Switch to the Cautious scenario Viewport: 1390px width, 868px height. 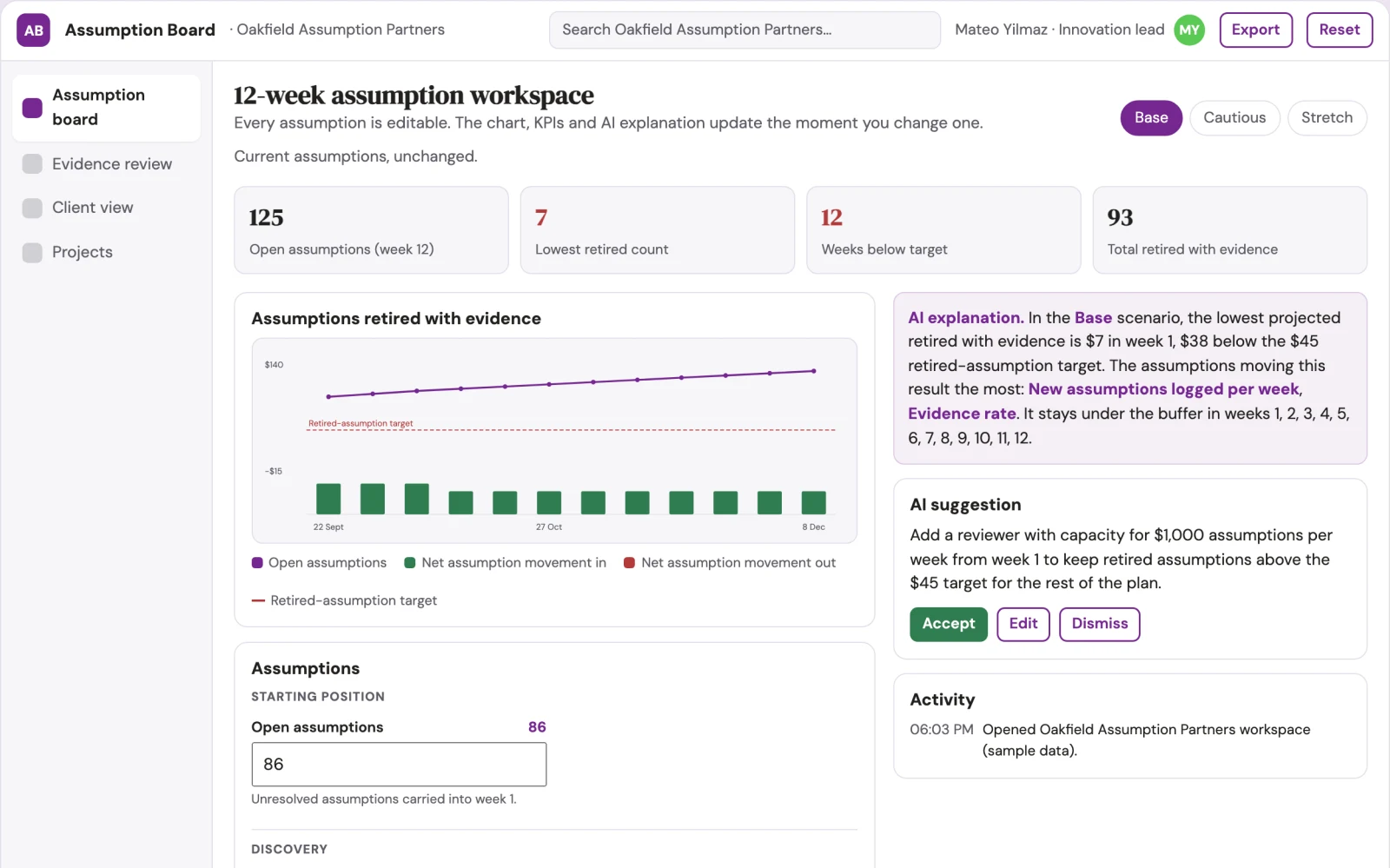pyautogui.click(x=1234, y=118)
